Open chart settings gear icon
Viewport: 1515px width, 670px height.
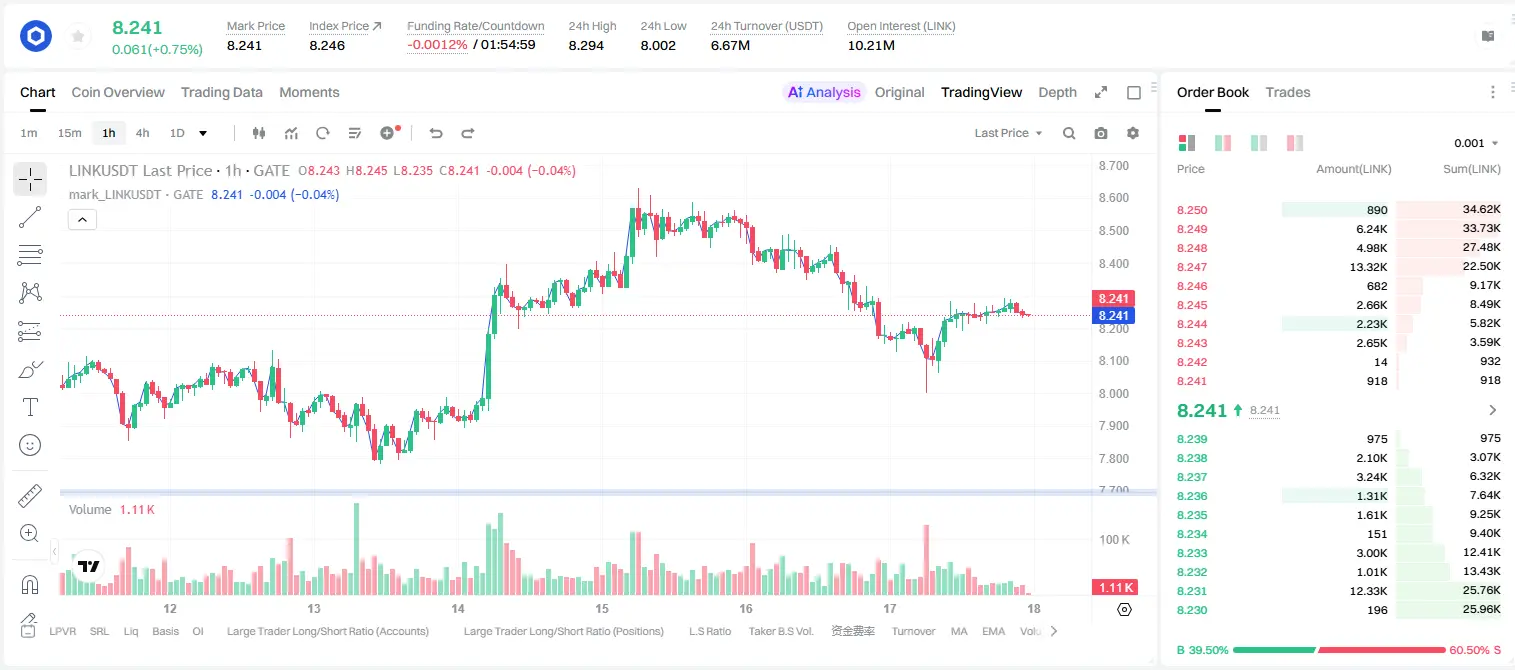pyautogui.click(x=1133, y=133)
